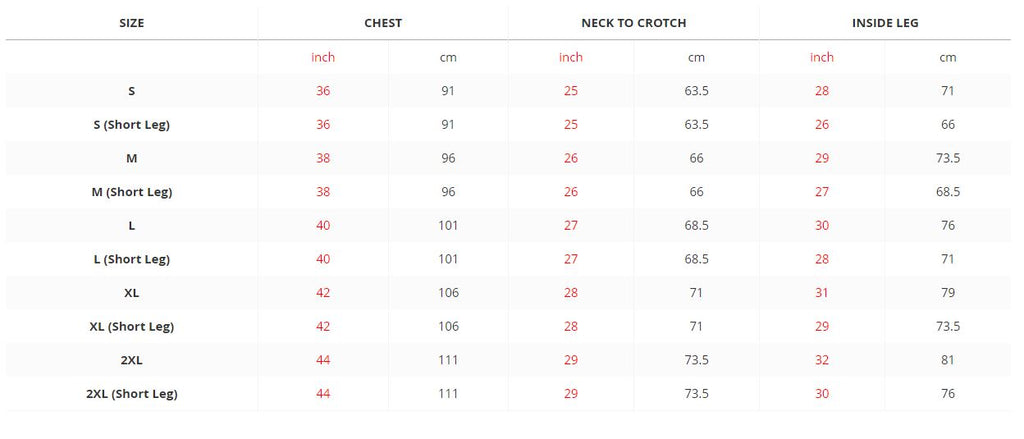Click the INSIDE LEG header

coord(885,23)
